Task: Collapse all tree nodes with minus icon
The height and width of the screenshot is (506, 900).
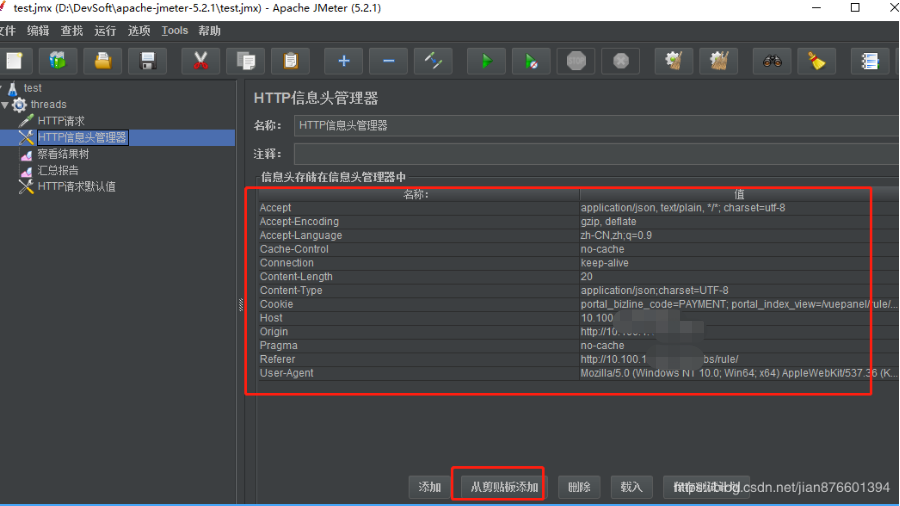Action: click(389, 61)
